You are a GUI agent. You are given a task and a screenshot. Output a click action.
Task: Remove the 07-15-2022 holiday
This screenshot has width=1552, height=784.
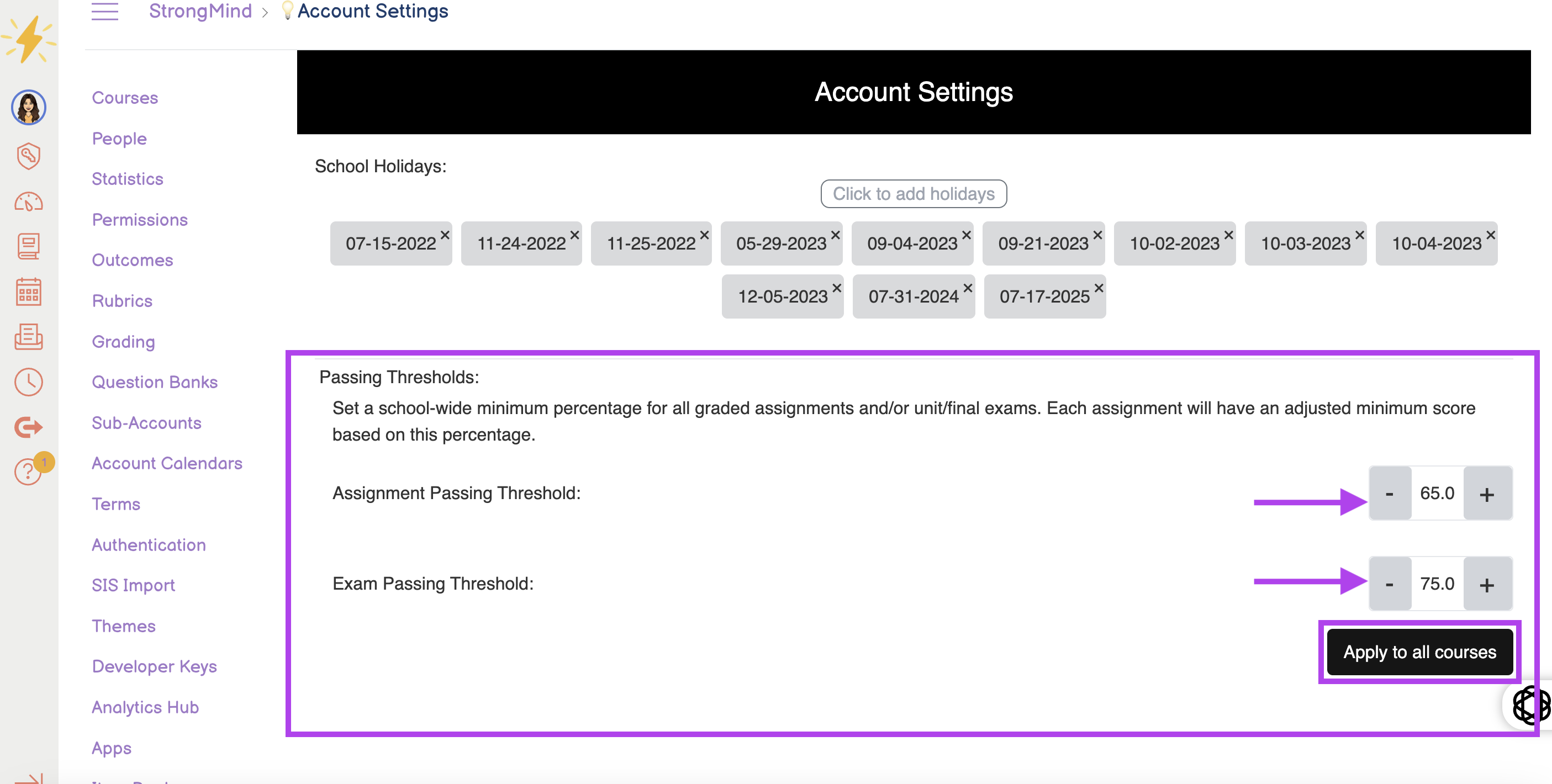point(445,235)
